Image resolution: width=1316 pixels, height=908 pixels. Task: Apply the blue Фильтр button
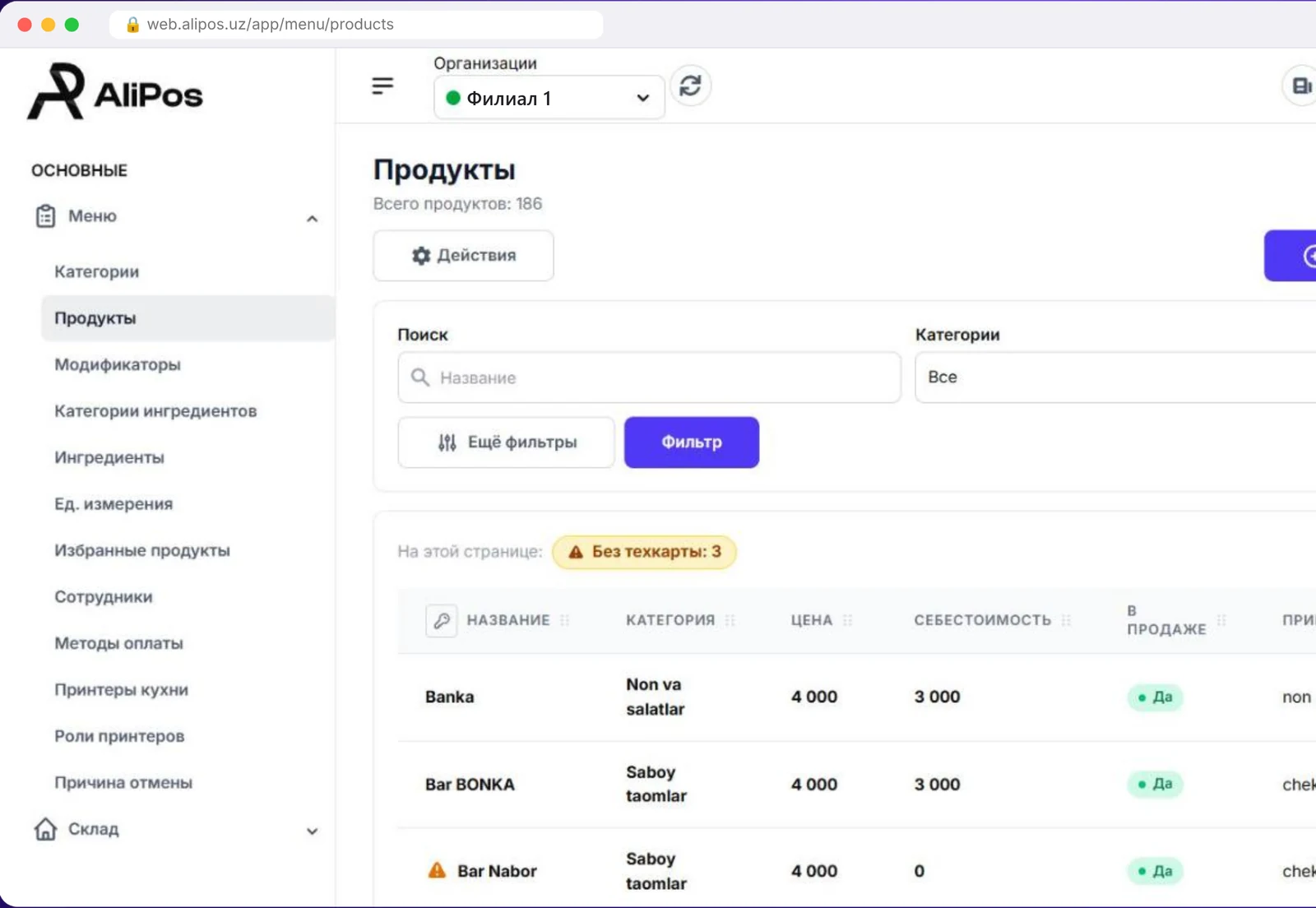pos(692,442)
